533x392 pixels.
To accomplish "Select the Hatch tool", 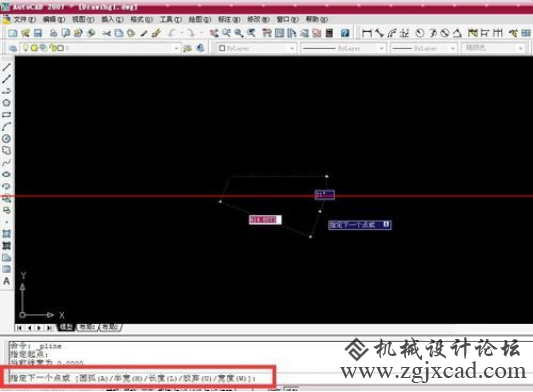I will tap(6, 234).
